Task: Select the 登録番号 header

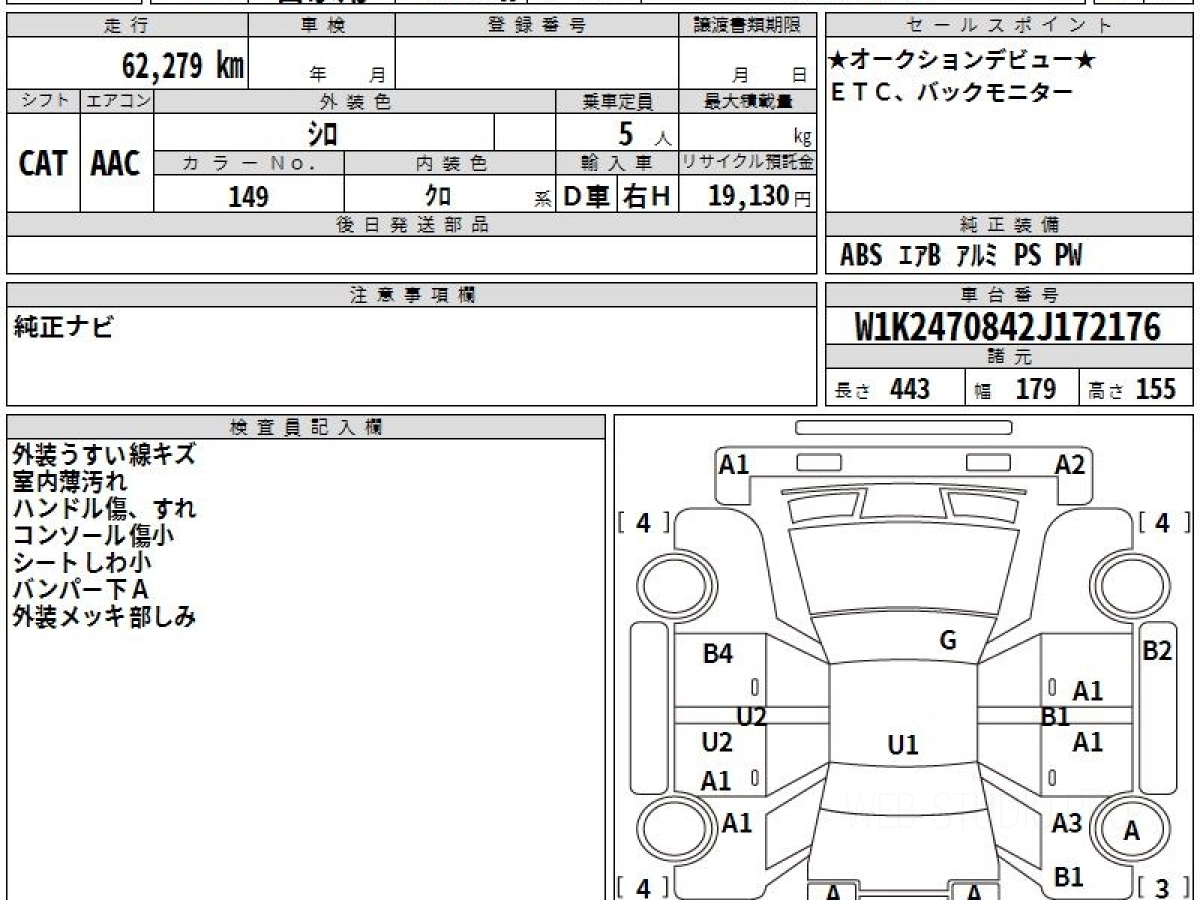Action: point(537,26)
